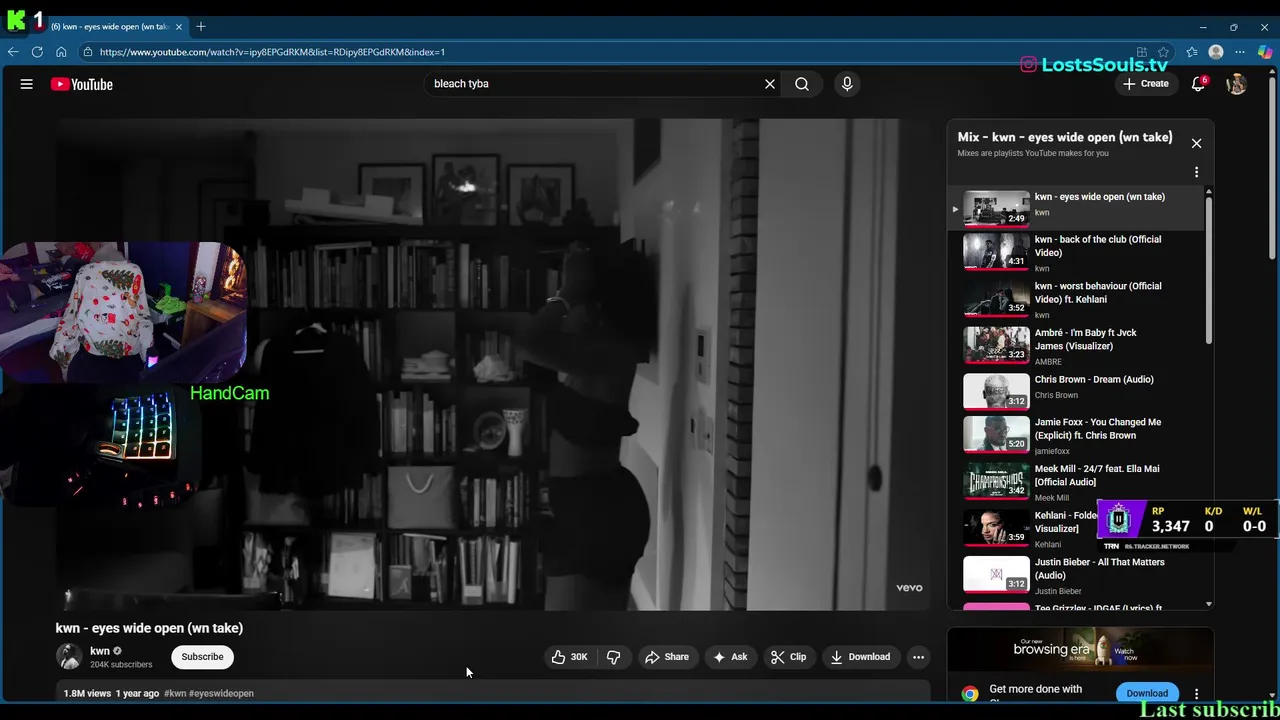
Task: Open the kwn channel name link
Action: 99,651
